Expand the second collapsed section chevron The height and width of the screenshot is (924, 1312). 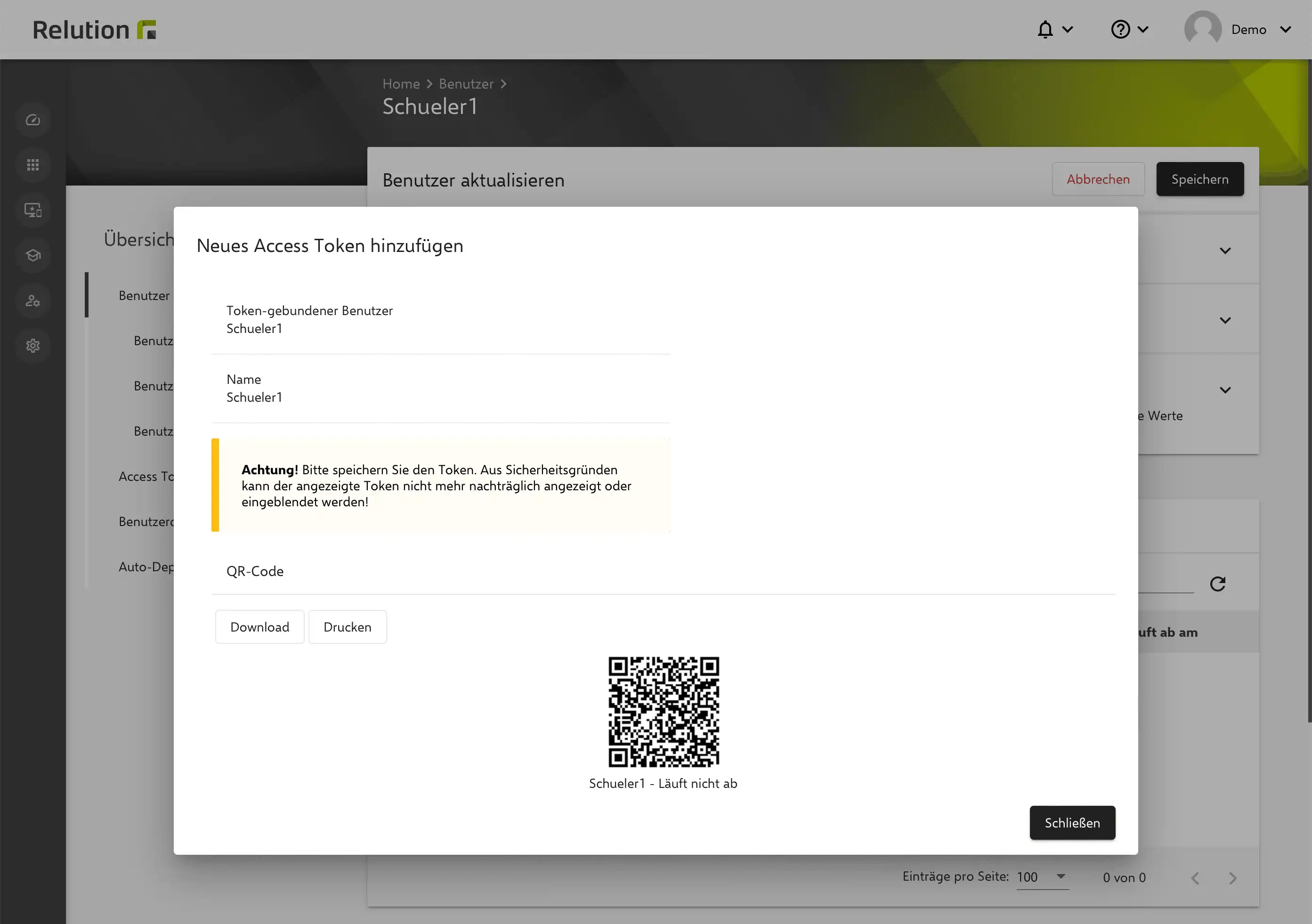tap(1225, 321)
